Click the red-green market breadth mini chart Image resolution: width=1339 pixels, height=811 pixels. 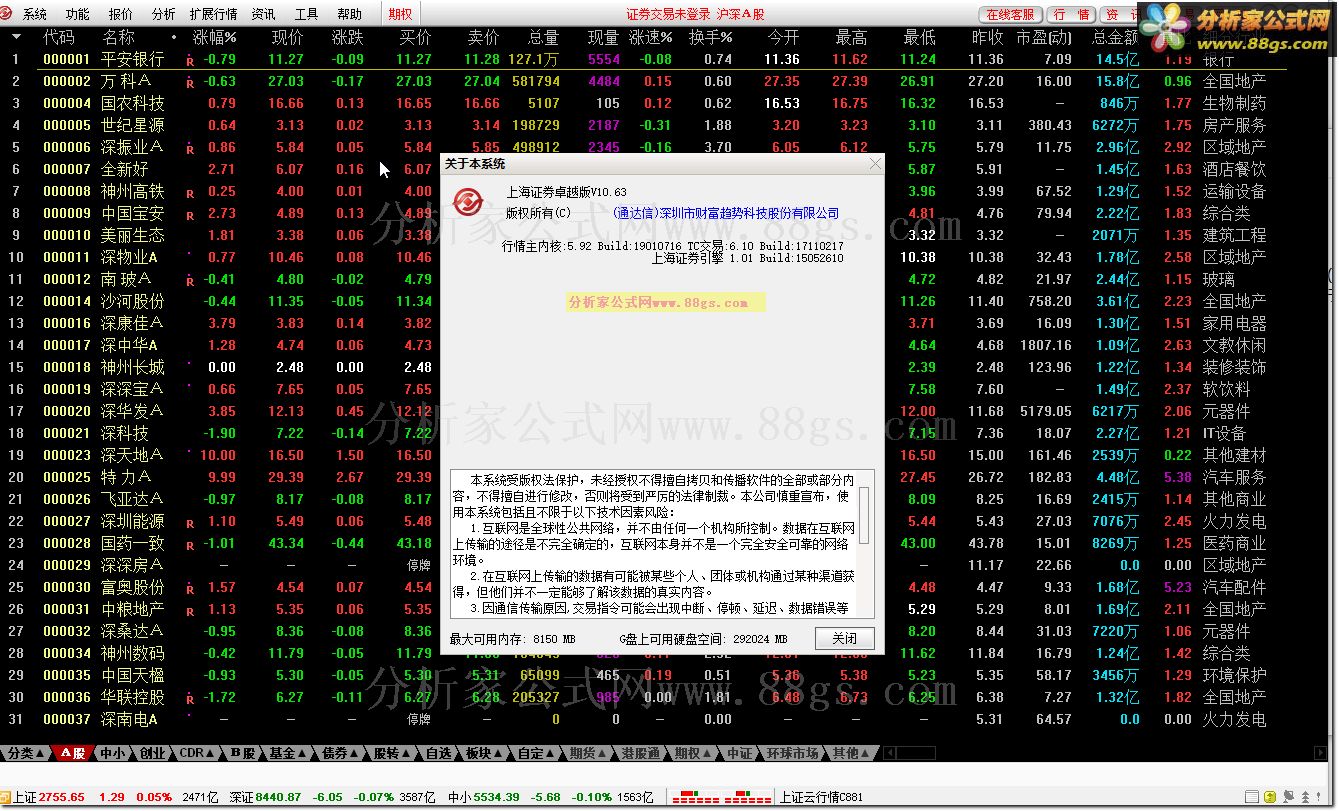click(721, 797)
